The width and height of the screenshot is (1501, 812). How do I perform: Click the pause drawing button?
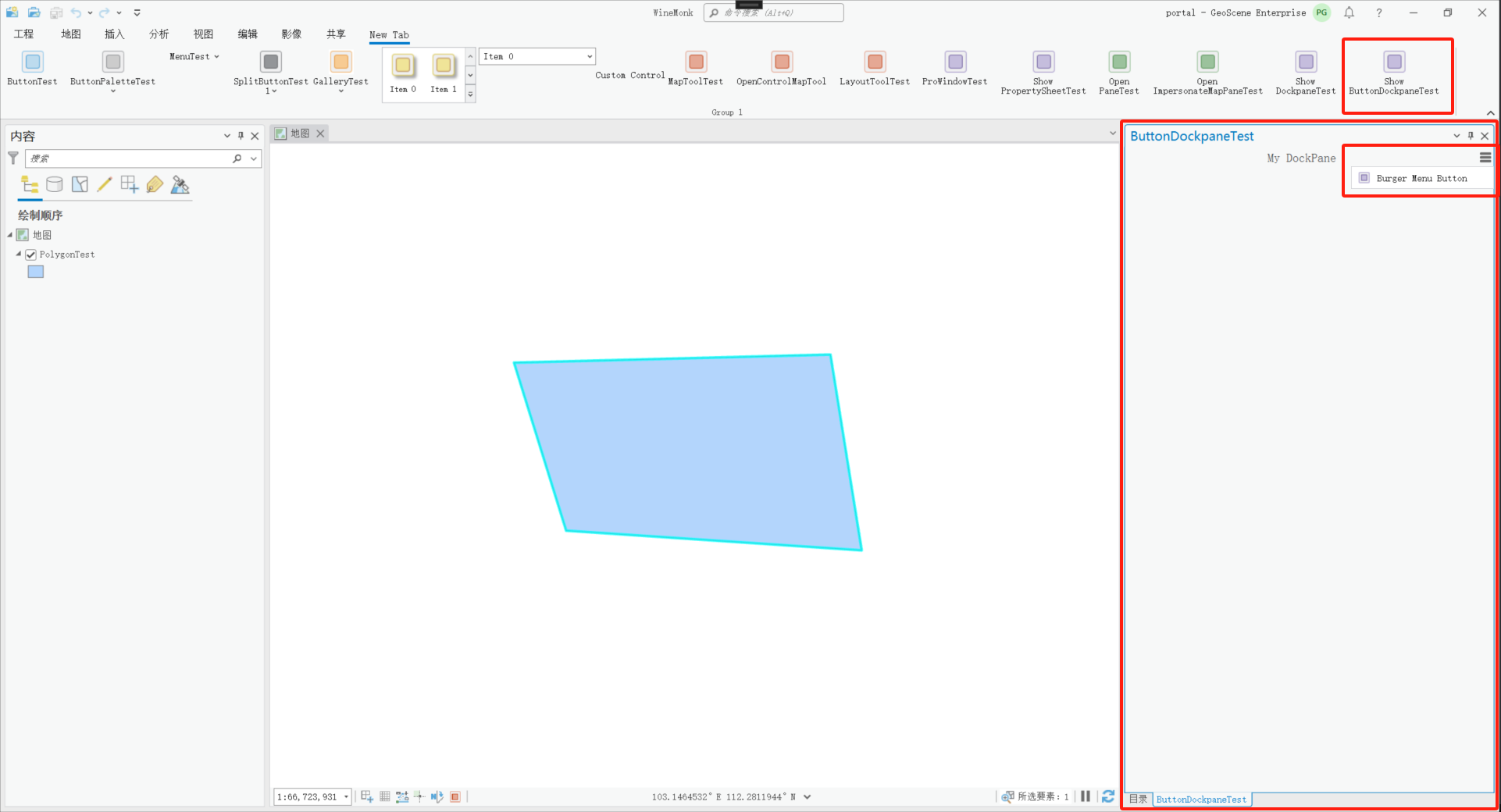(1086, 796)
